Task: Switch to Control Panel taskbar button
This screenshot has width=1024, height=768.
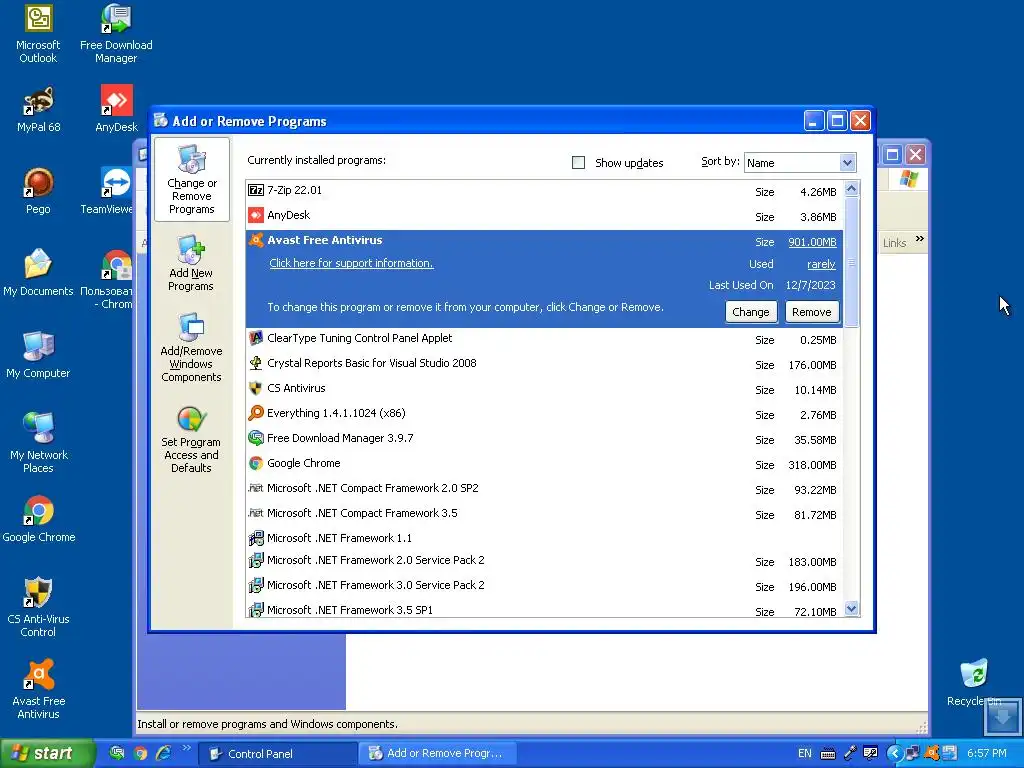Action: click(x=278, y=754)
